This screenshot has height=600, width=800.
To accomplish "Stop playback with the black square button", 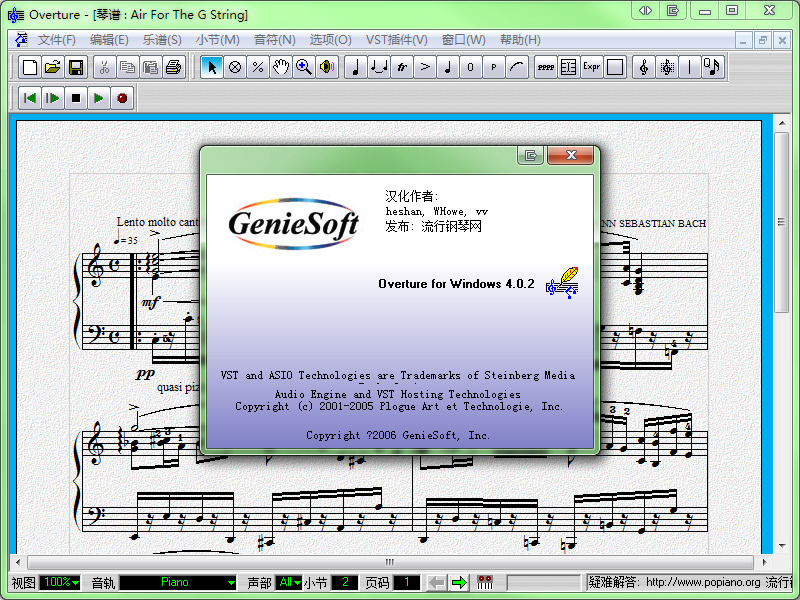I will (x=76, y=98).
